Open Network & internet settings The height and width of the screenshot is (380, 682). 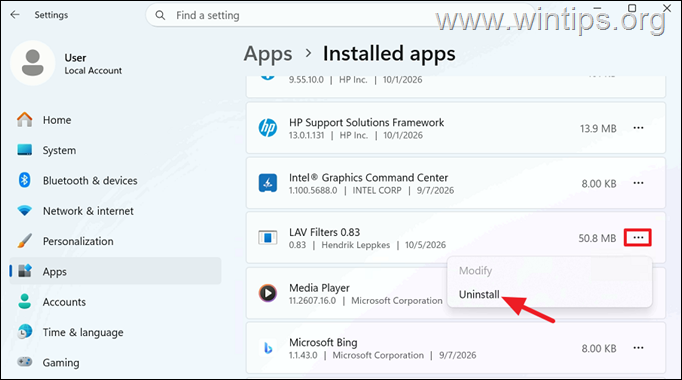pos(115,211)
